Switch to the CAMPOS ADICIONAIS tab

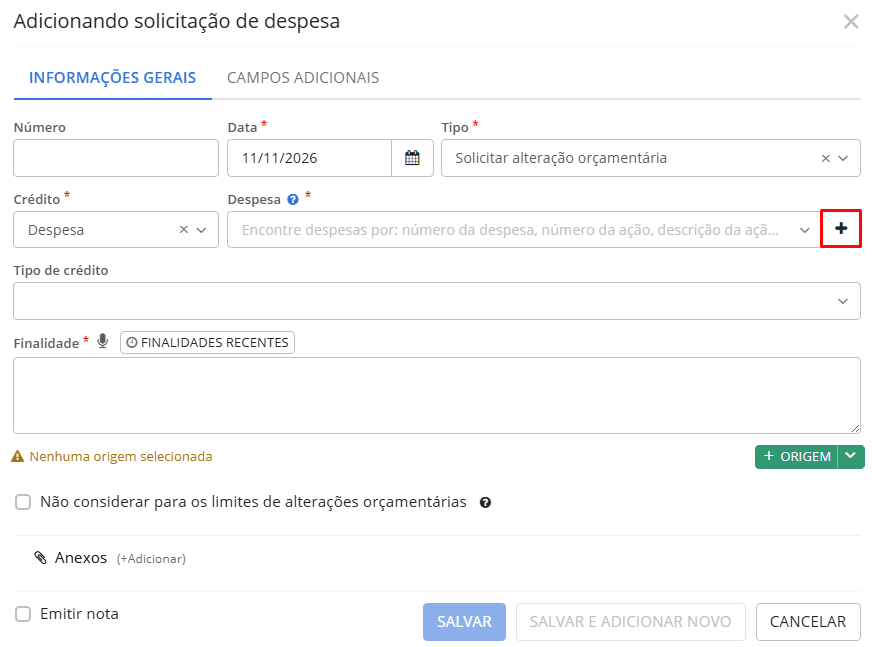(305, 77)
